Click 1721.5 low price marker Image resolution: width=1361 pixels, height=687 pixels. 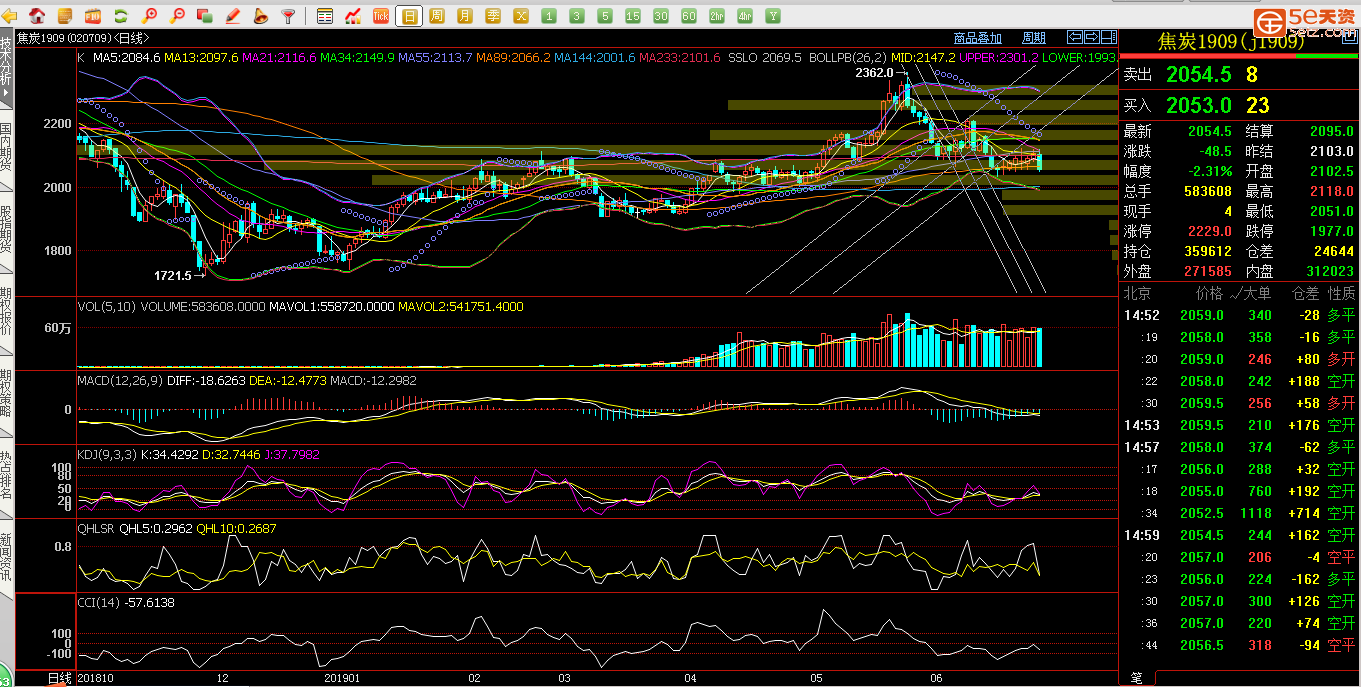(x=172, y=274)
